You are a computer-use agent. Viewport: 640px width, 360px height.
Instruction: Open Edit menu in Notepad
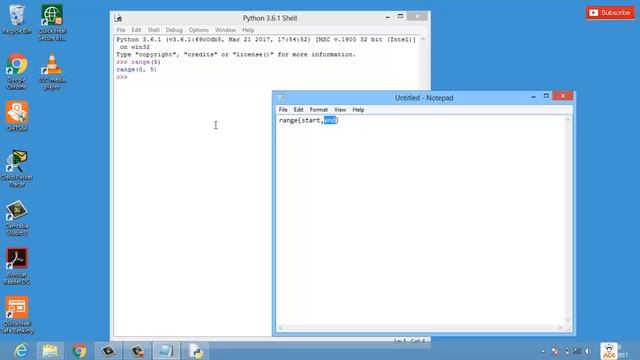[x=298, y=109]
